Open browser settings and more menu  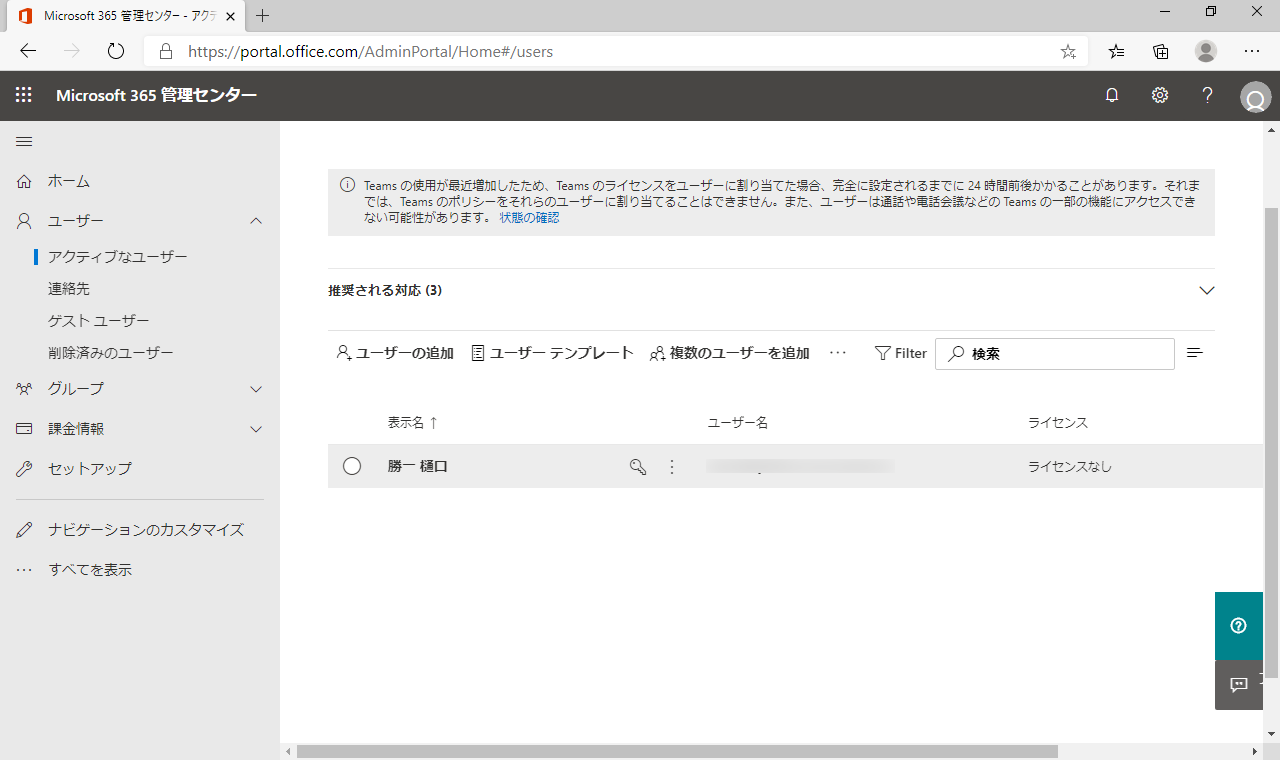(x=1252, y=51)
